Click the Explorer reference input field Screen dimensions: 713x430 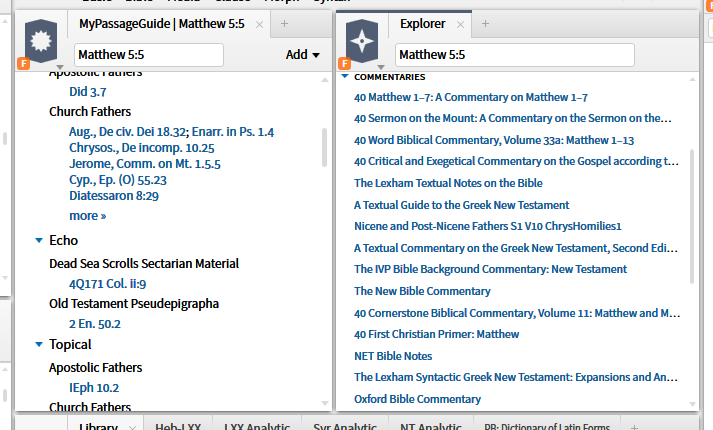[x=515, y=55]
